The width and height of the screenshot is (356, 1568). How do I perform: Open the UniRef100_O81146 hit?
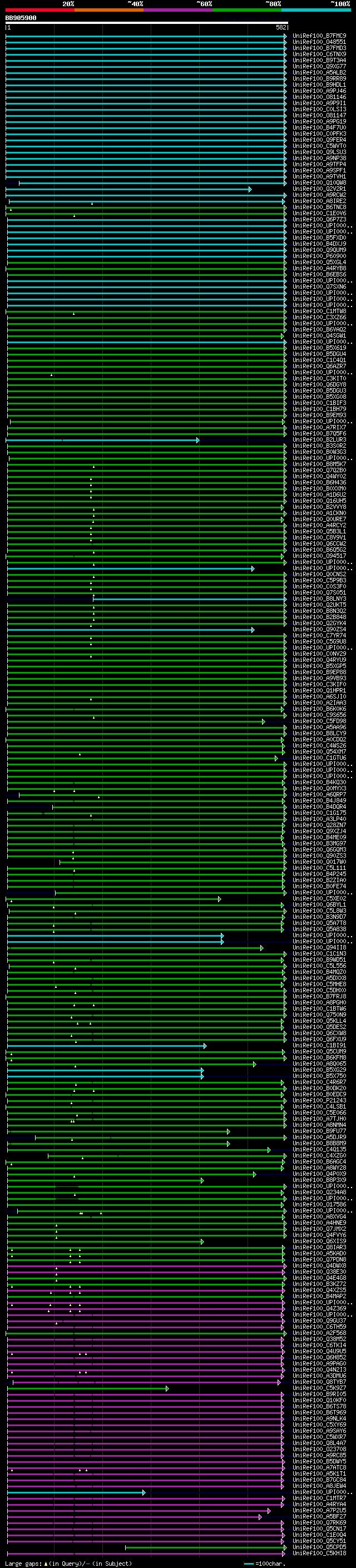pyautogui.click(x=319, y=97)
